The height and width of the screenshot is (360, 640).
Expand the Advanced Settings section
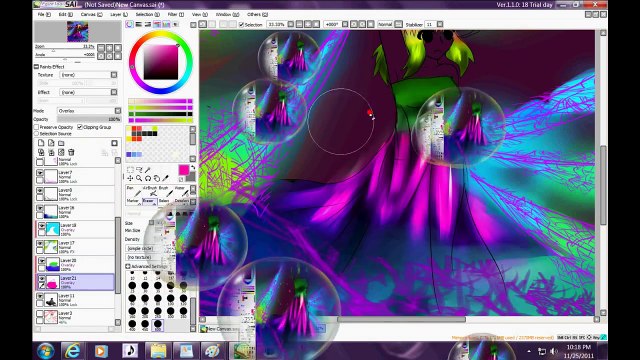click(128, 266)
